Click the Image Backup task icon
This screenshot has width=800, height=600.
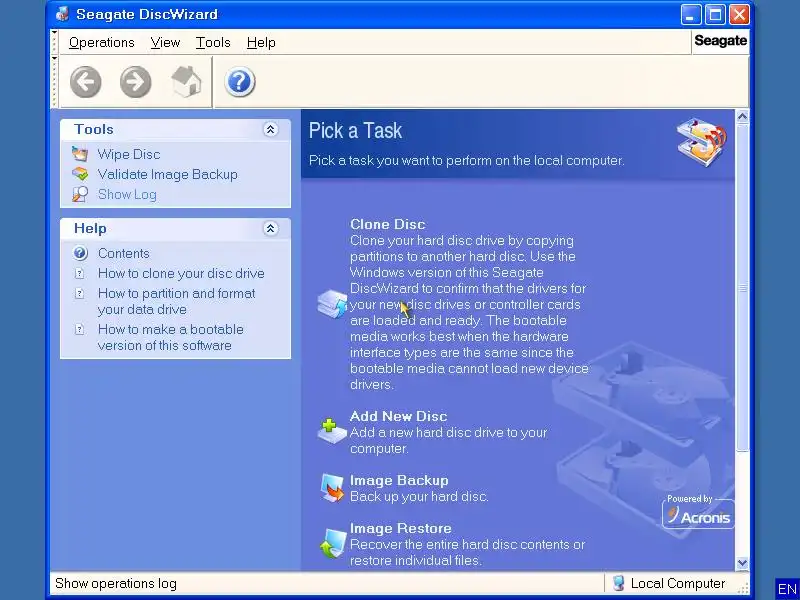pos(332,488)
